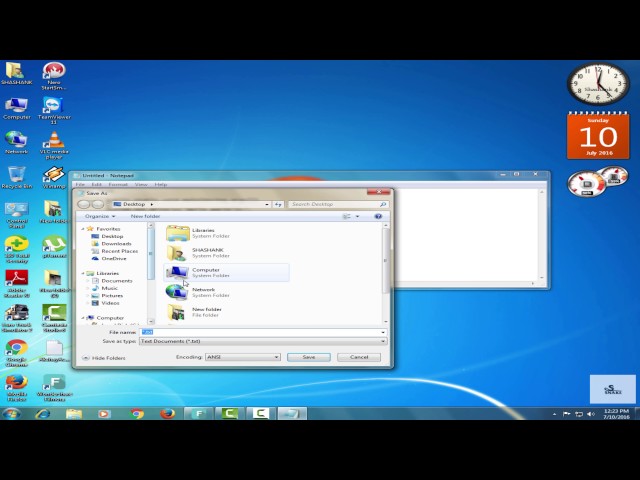The image size is (640, 480).
Task: Open Firefox from the taskbar
Action: [167, 413]
